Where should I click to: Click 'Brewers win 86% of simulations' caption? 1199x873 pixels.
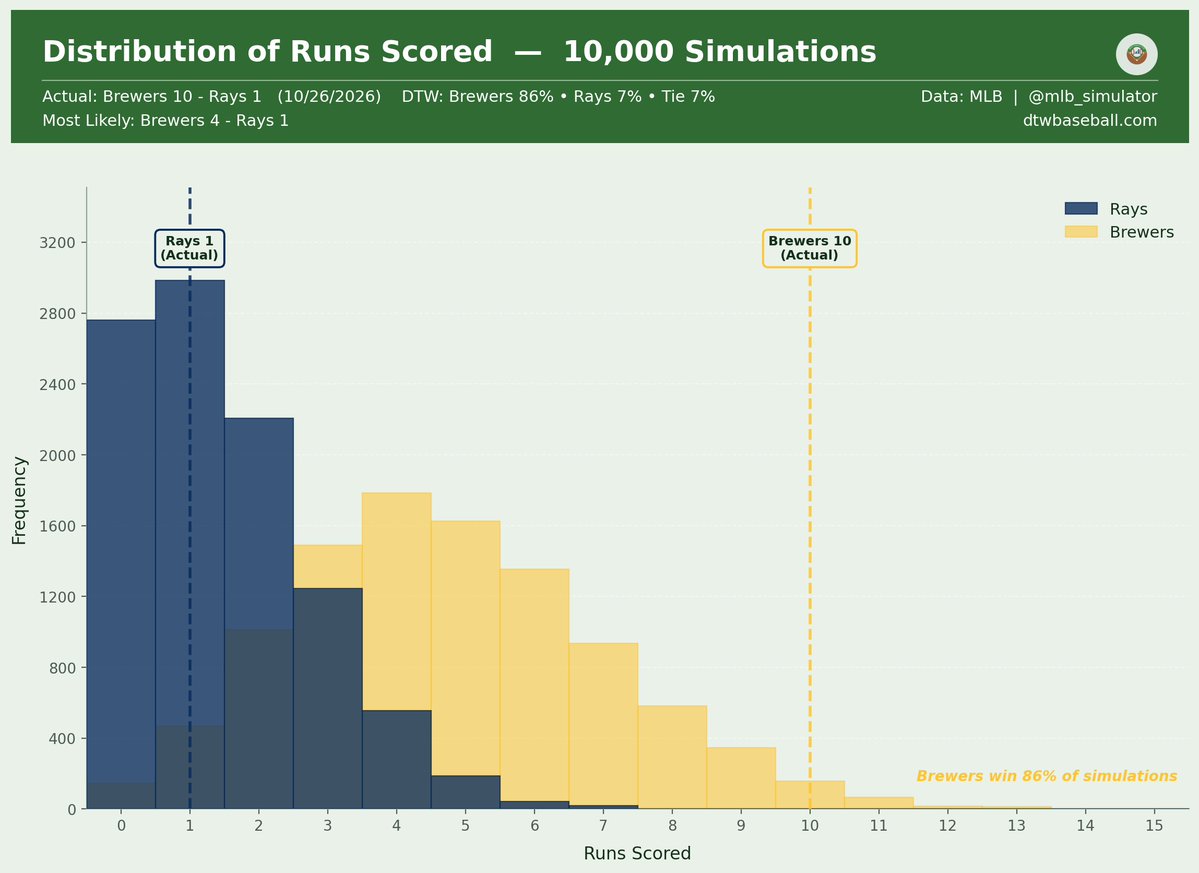pos(1047,776)
